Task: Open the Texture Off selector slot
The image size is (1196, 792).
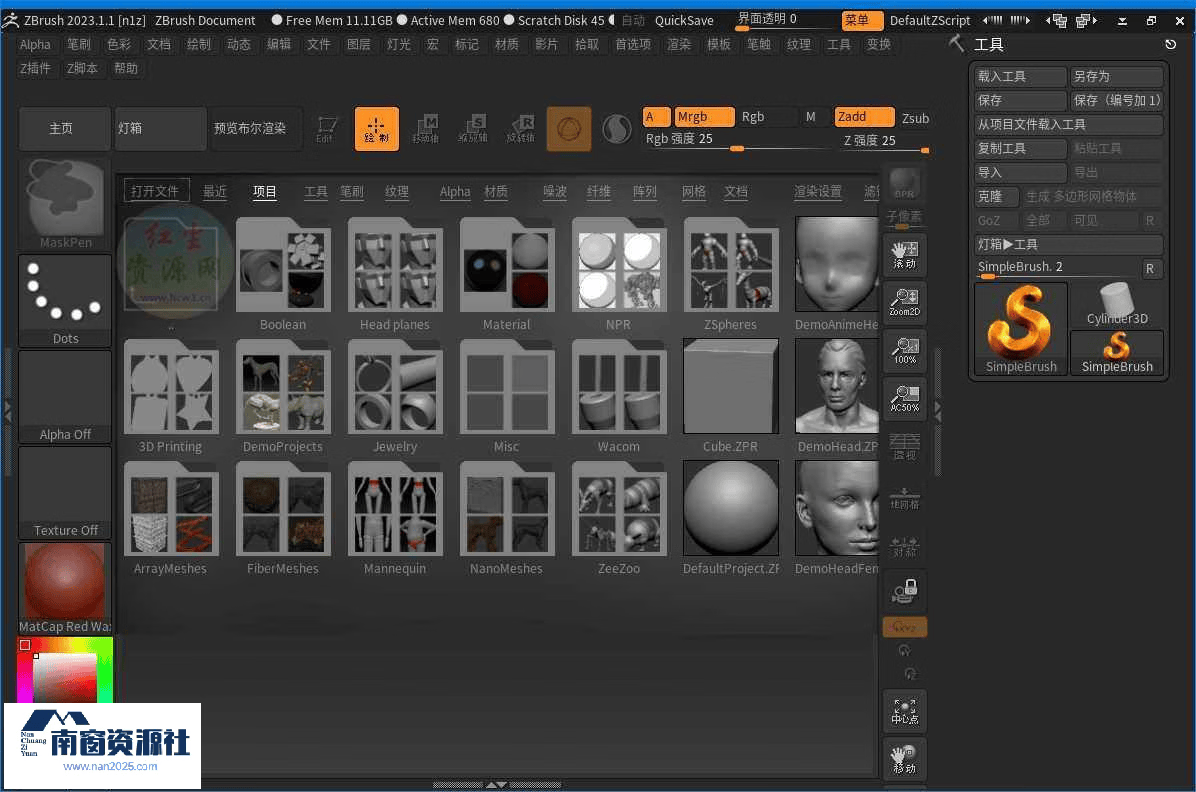Action: click(65, 493)
